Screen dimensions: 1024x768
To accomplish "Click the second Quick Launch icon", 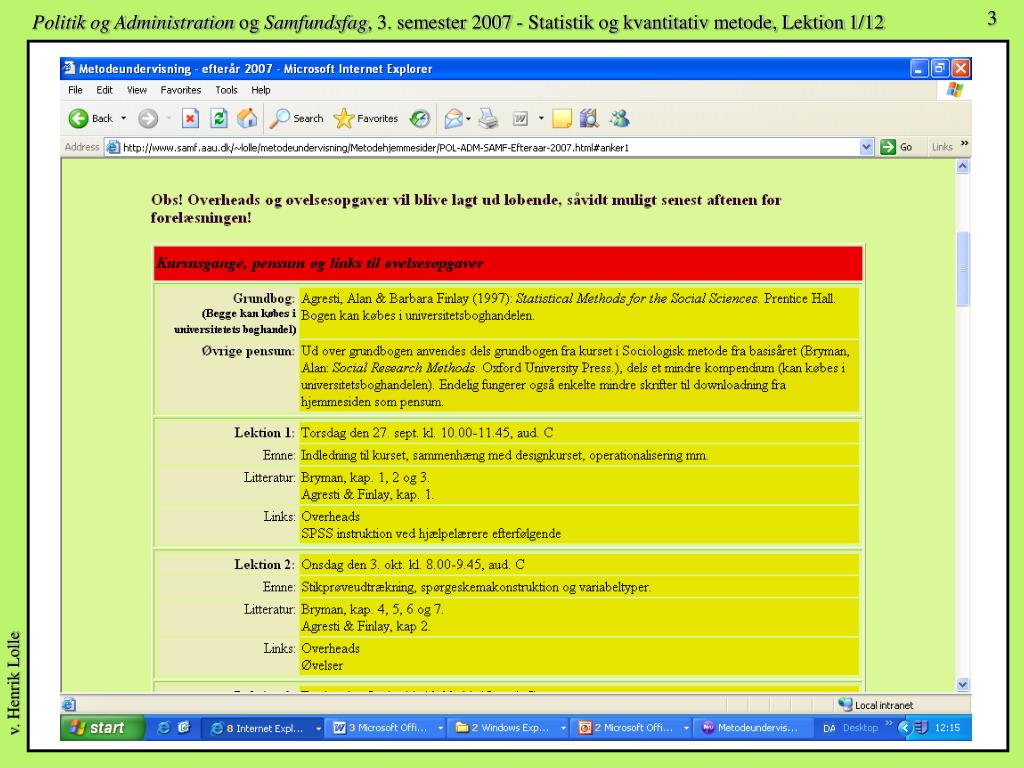I will (x=184, y=728).
